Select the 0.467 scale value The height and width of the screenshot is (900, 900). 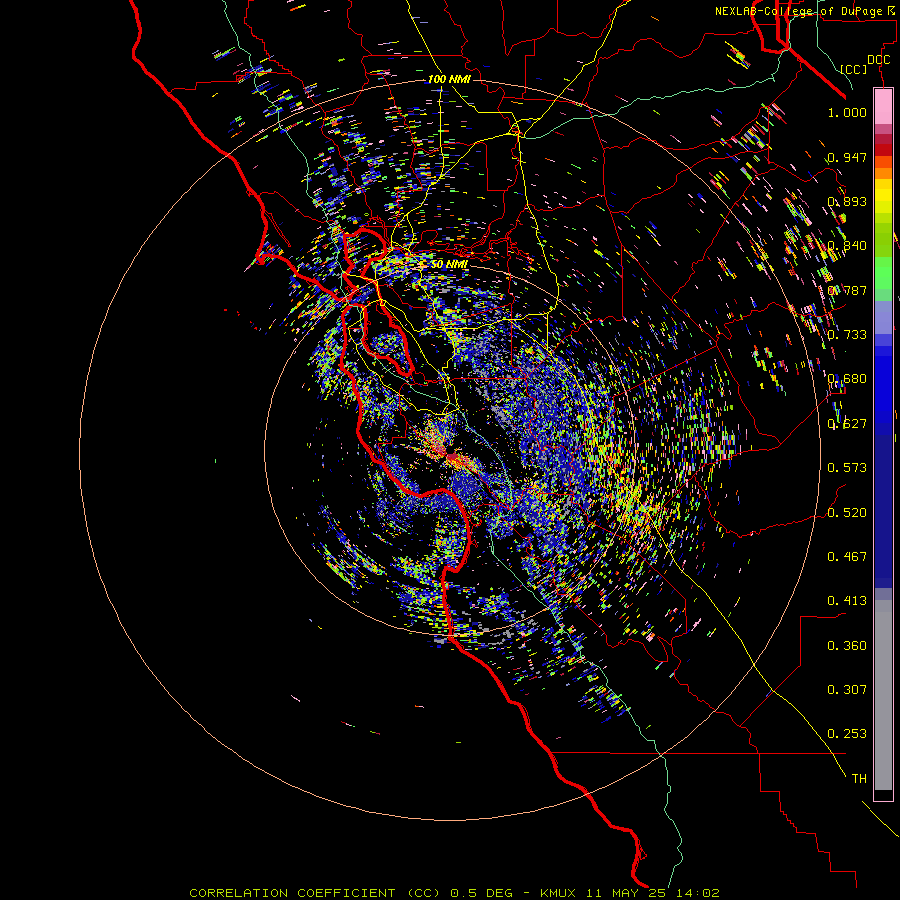pyautogui.click(x=847, y=557)
